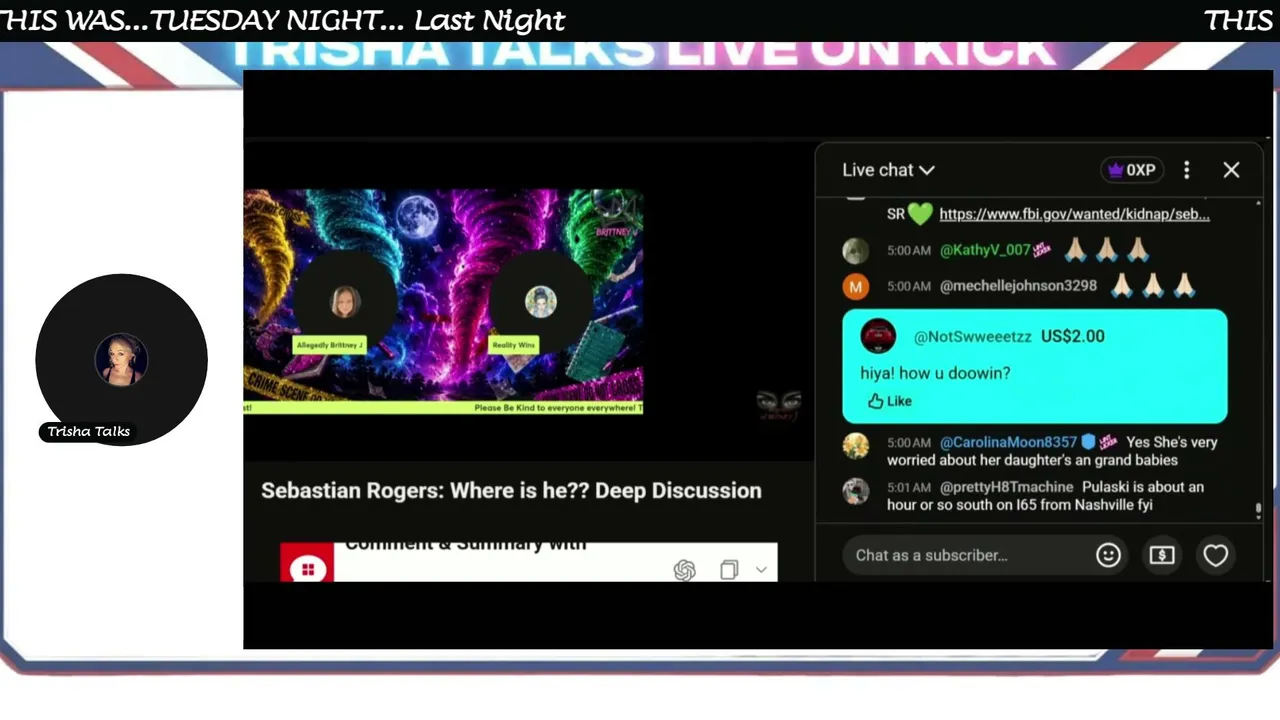The width and height of the screenshot is (1280, 720).
Task: Click @CarolinaMoon8357's profile avatar
Action: pyautogui.click(x=856, y=446)
